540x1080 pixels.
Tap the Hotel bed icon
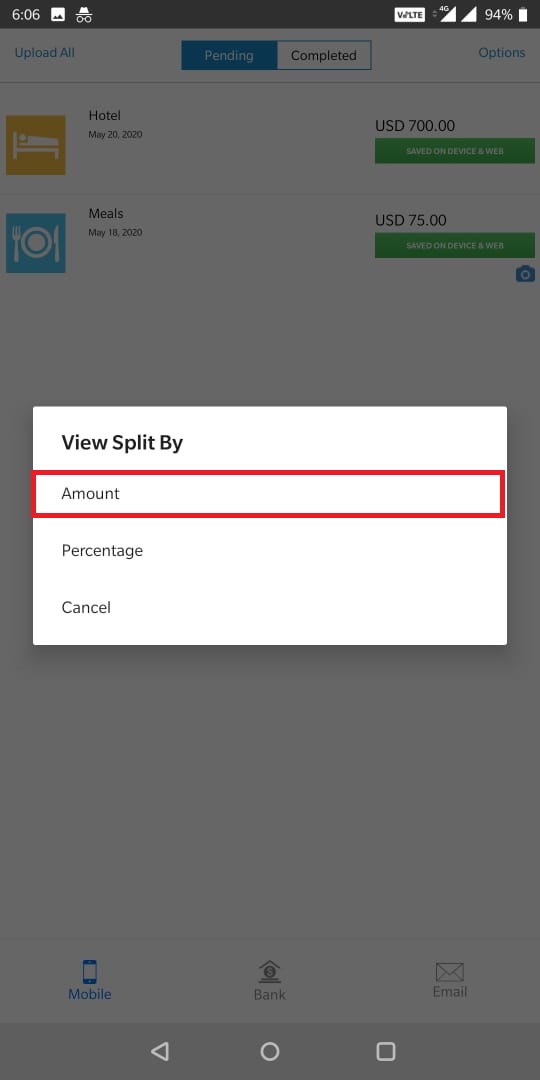click(x=36, y=145)
